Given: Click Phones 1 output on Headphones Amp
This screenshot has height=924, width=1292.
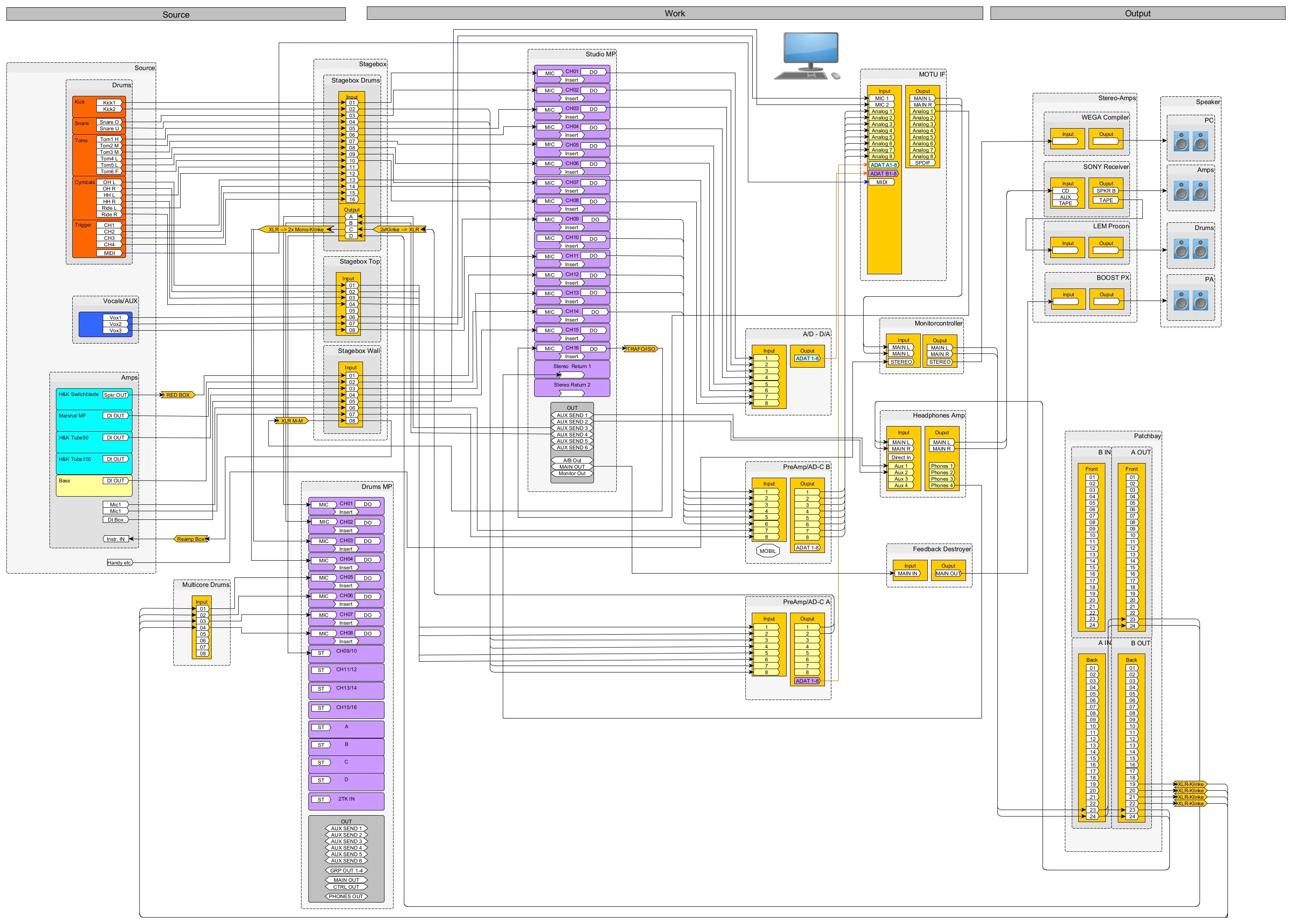Looking at the screenshot, I should tap(941, 466).
